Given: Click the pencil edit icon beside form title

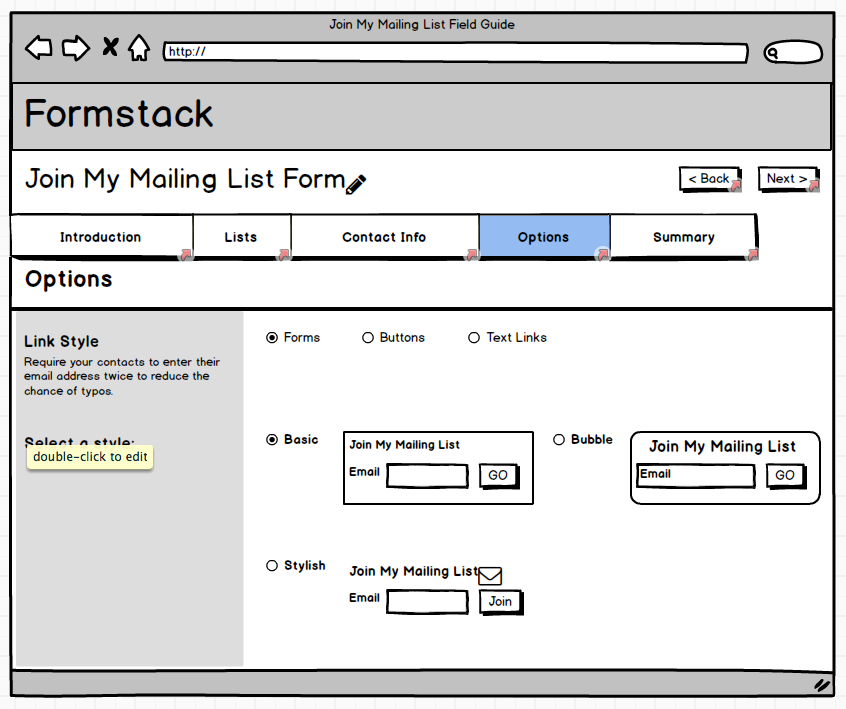Looking at the screenshot, I should [x=356, y=184].
